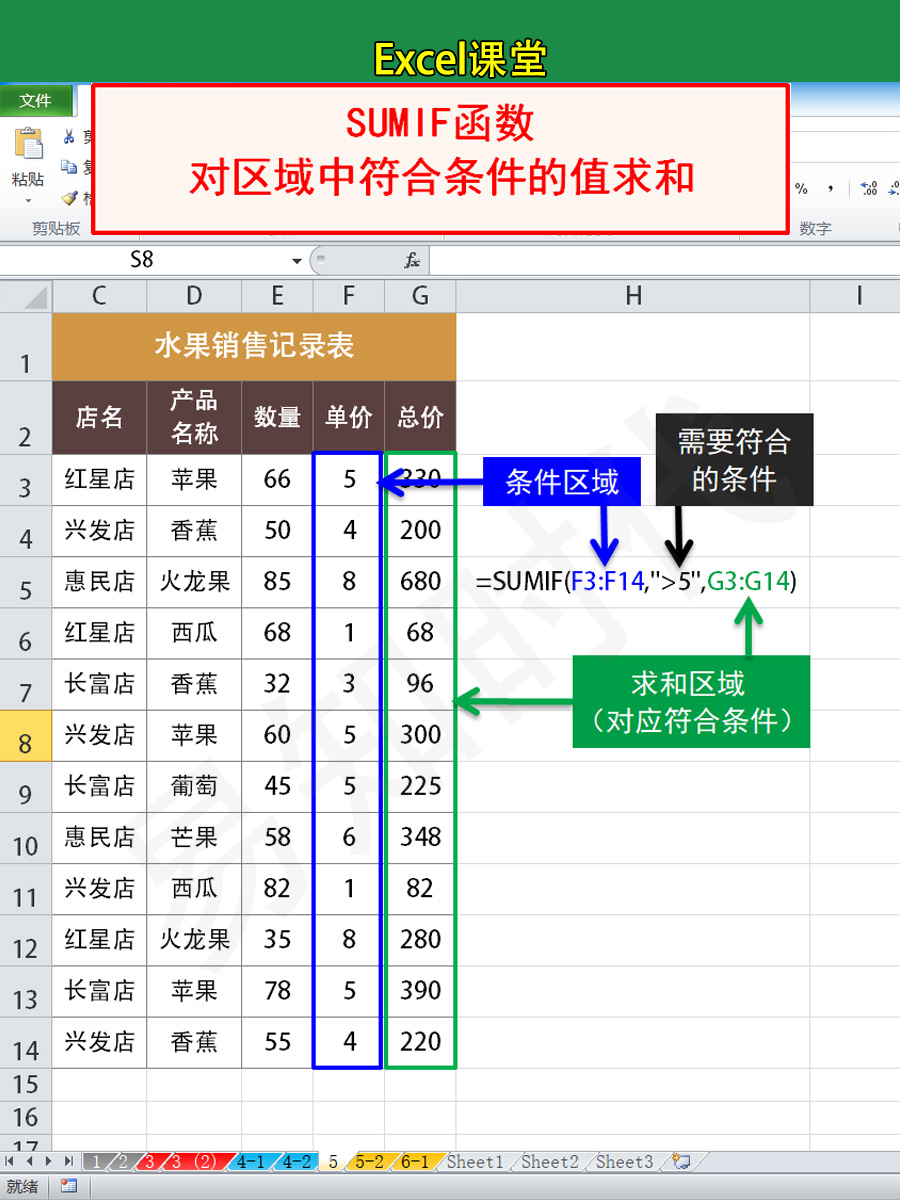Select column E header
Image resolution: width=900 pixels, height=1200 pixels.
coord(277,296)
